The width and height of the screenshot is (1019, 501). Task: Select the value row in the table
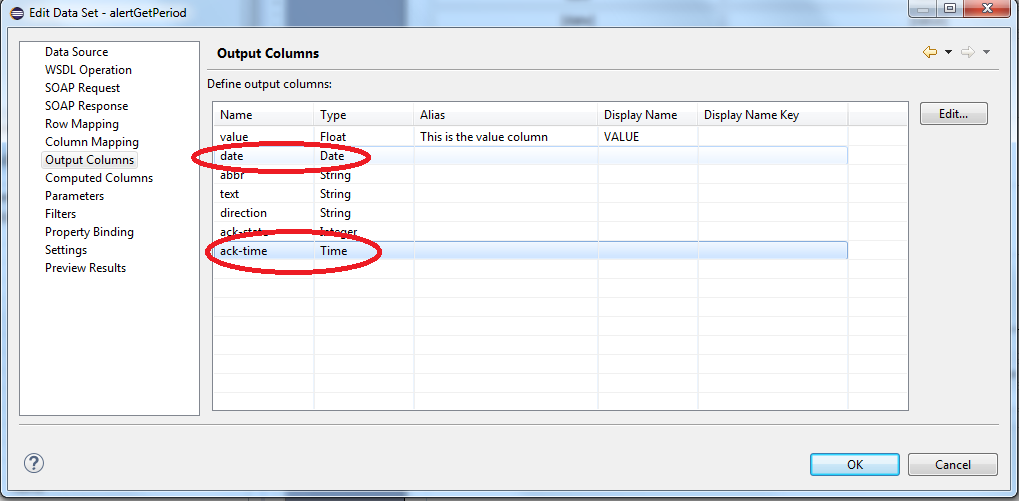[234, 137]
